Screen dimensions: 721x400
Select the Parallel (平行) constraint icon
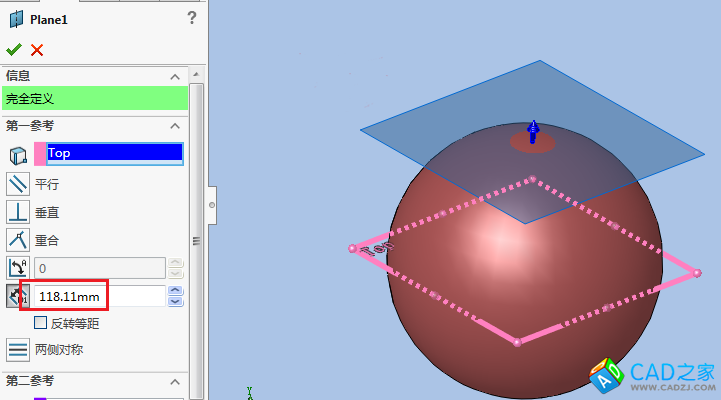tap(18, 184)
